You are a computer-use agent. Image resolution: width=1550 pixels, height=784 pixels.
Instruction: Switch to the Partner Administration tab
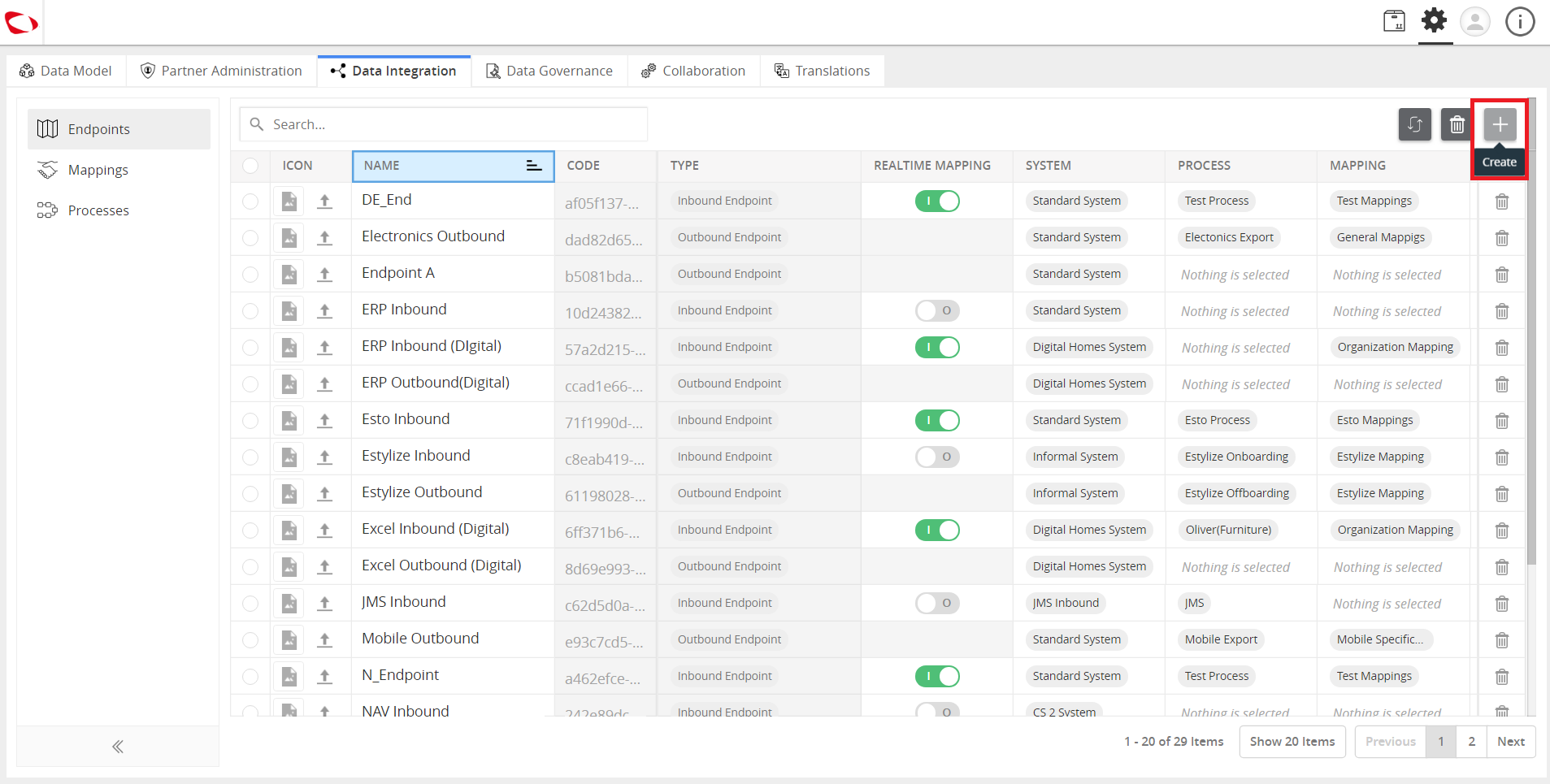coord(221,71)
